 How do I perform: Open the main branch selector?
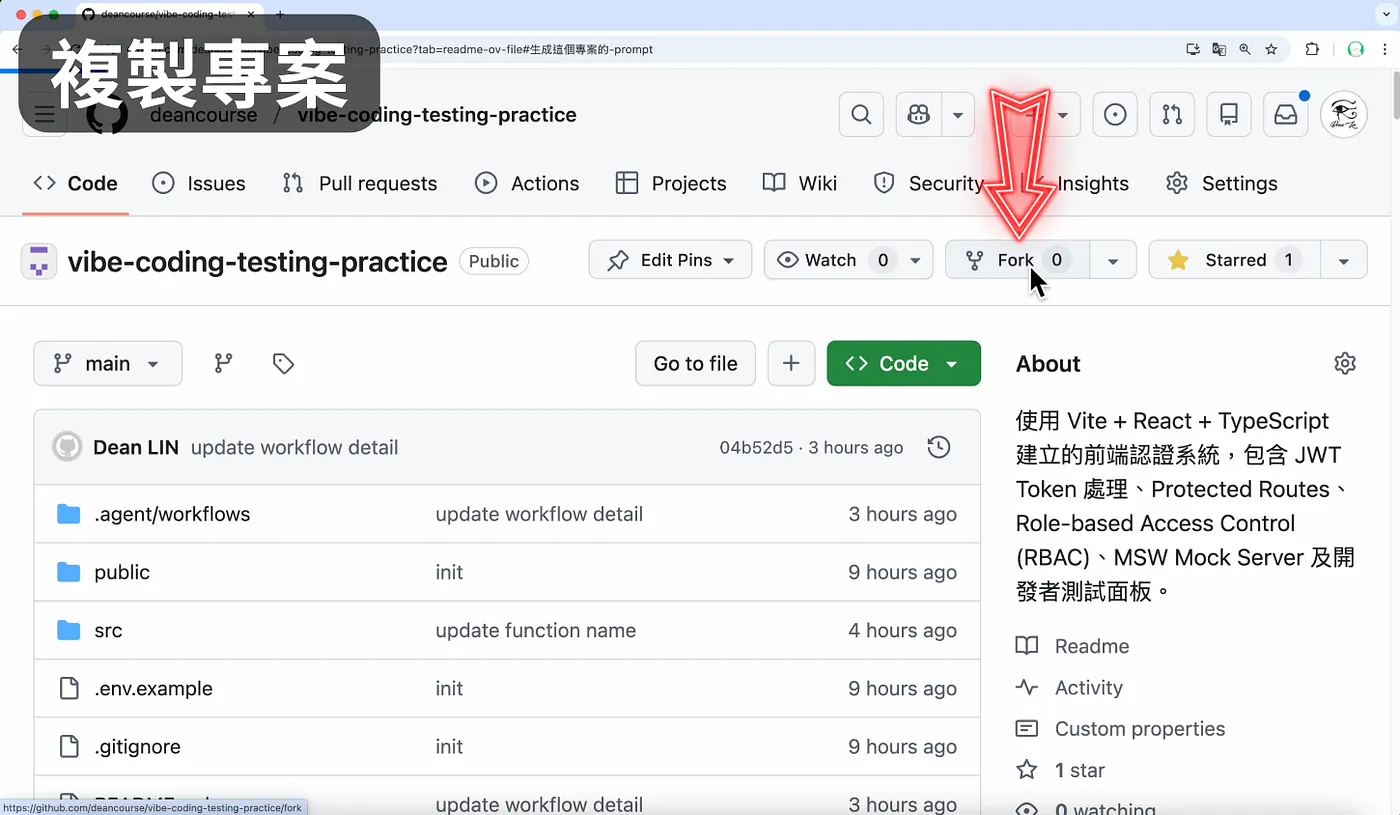(x=108, y=363)
